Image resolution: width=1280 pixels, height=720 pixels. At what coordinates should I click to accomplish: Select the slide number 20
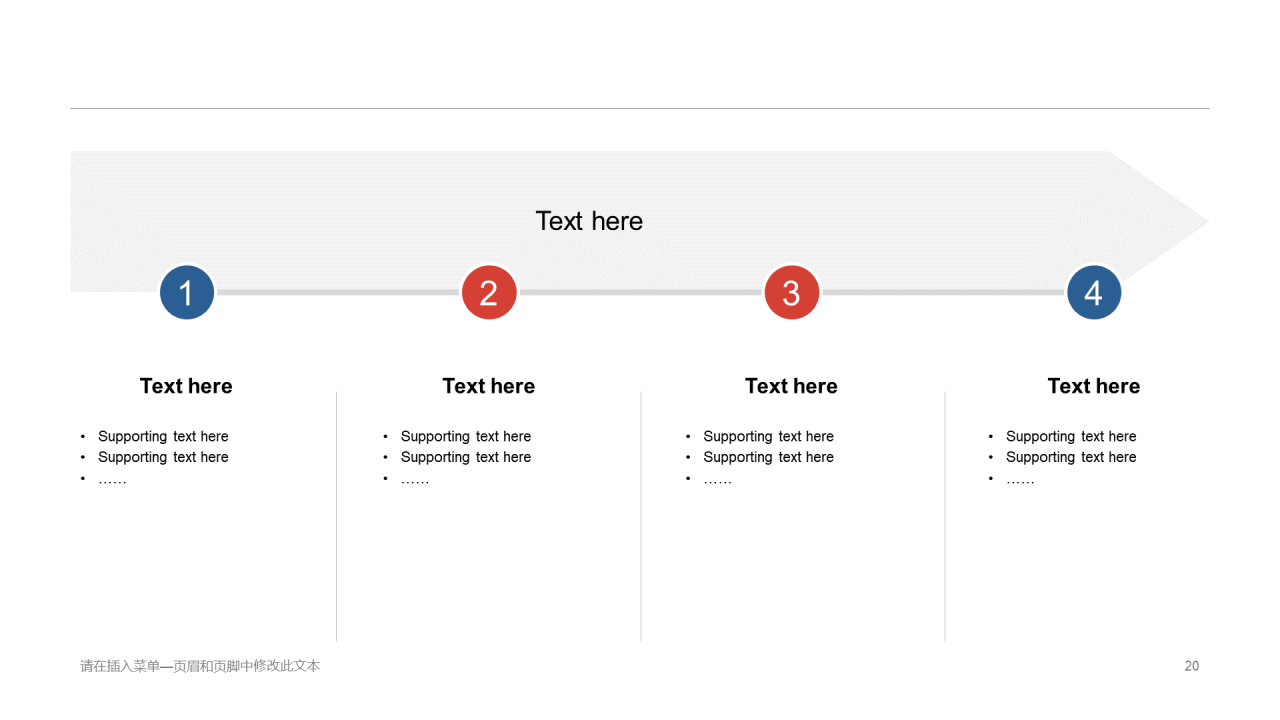pyautogui.click(x=1192, y=666)
